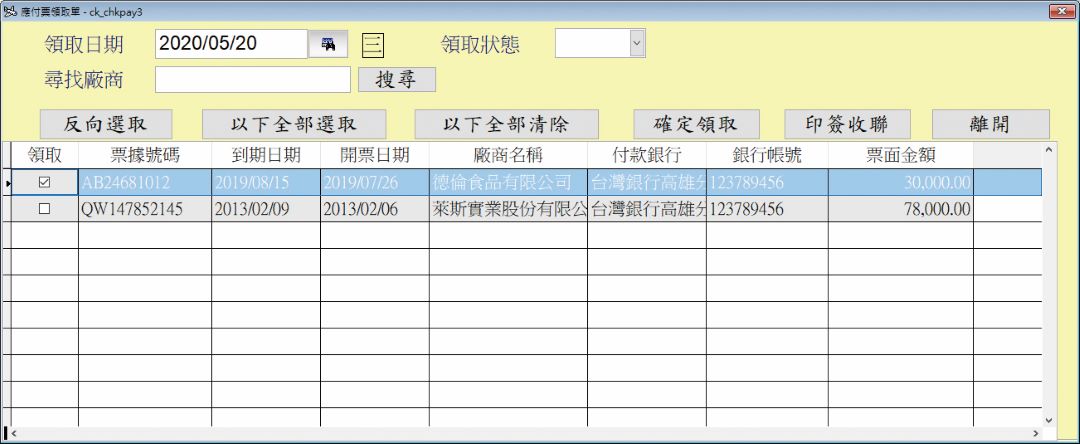
Task: Select cell AB24681012
Action: [x=145, y=182]
